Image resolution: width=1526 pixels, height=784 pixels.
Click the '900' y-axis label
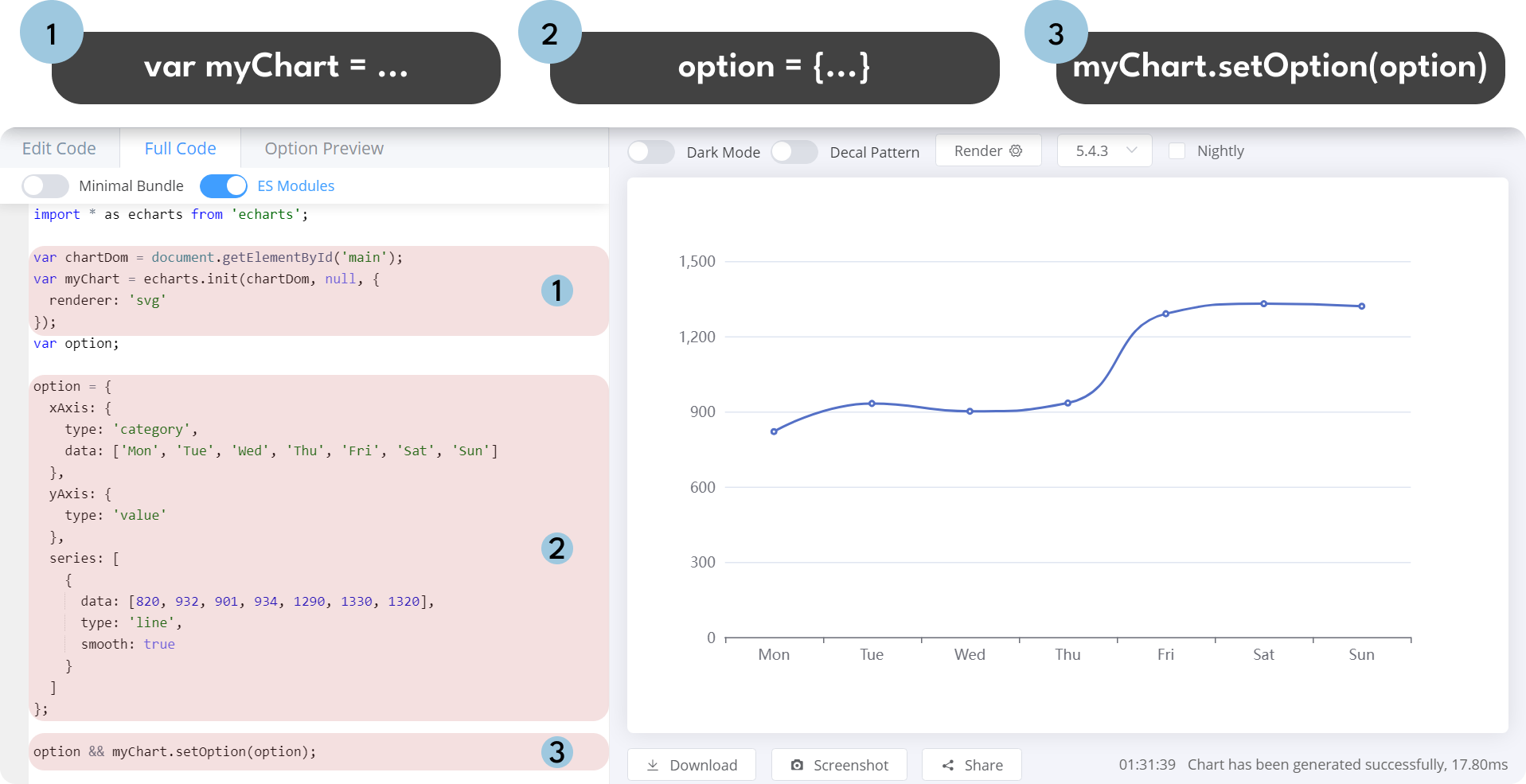click(x=702, y=412)
